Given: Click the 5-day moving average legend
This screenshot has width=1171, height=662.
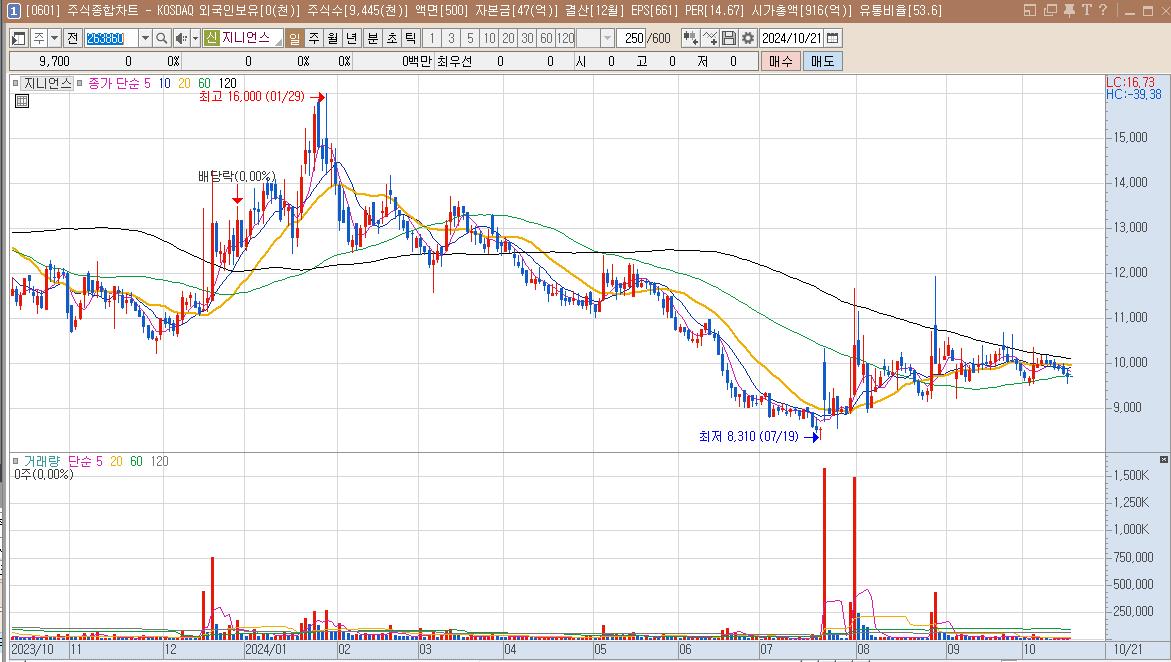Looking at the screenshot, I should coord(147,83).
